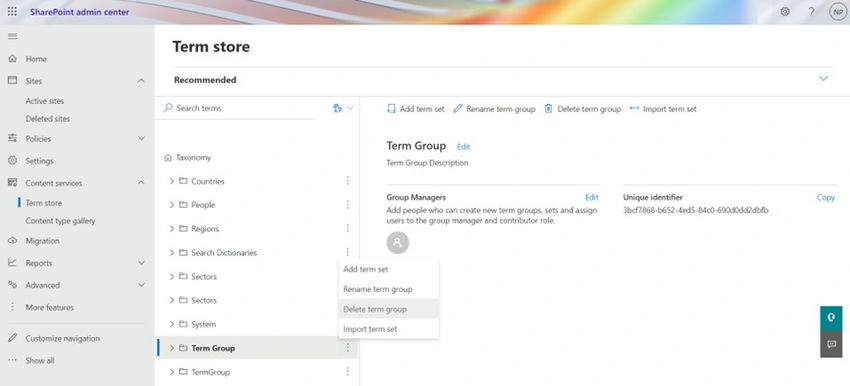This screenshot has width=850, height=386.
Task: Select the Countries folder
Action: [x=208, y=181]
